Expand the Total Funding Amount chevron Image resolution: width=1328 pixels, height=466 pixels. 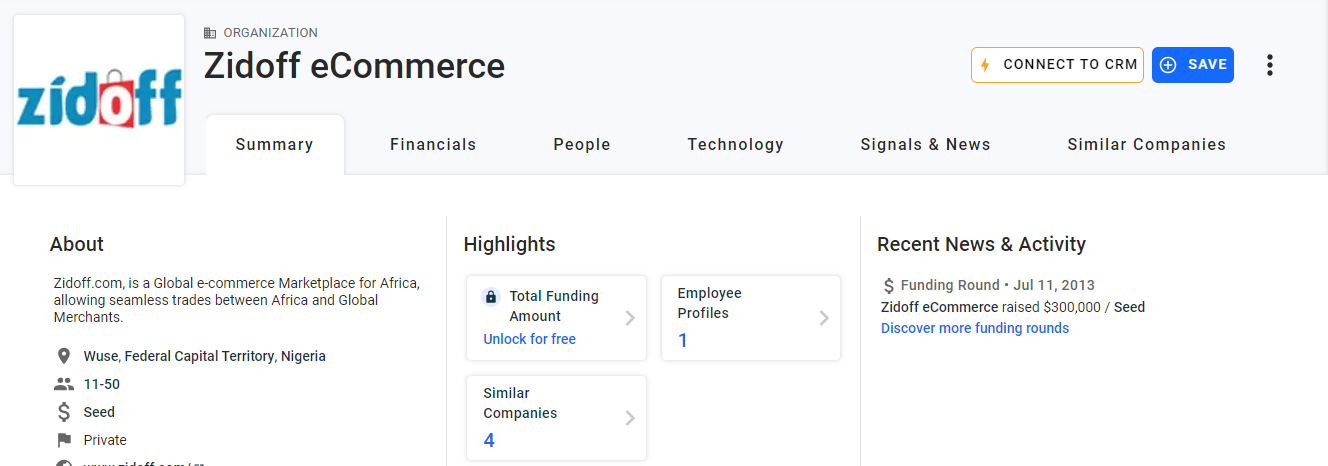(x=630, y=318)
